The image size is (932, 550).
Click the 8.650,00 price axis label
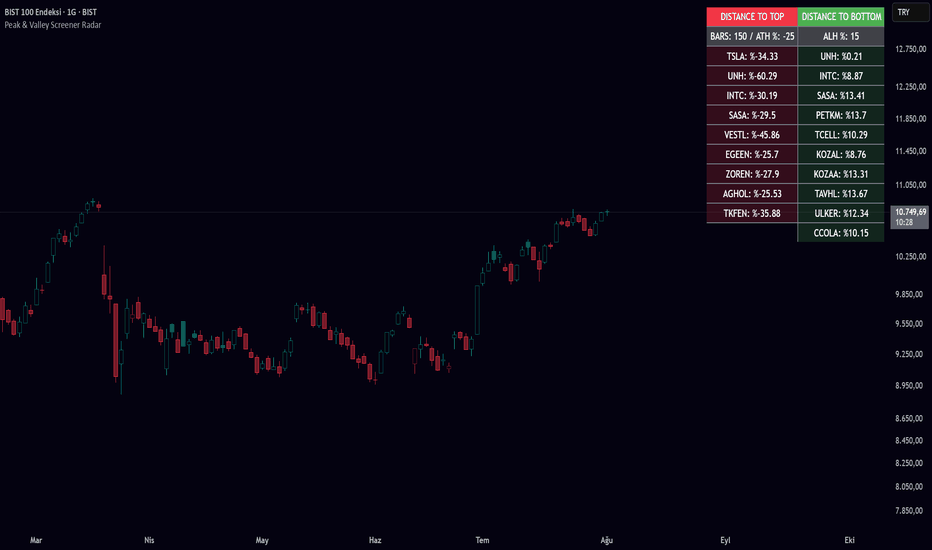pyautogui.click(x=911, y=419)
